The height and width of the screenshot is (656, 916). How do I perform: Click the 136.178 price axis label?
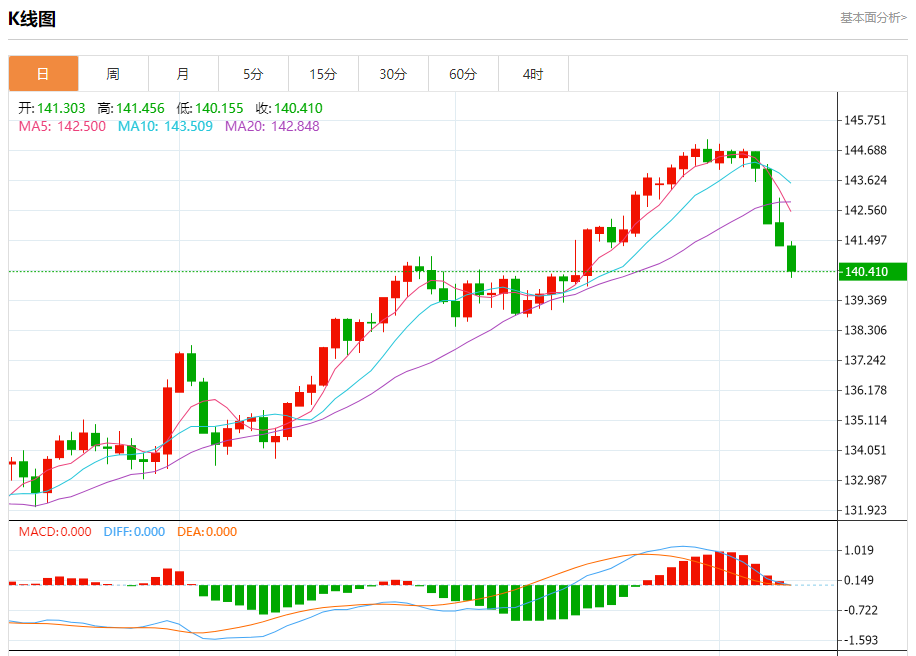tap(865, 390)
